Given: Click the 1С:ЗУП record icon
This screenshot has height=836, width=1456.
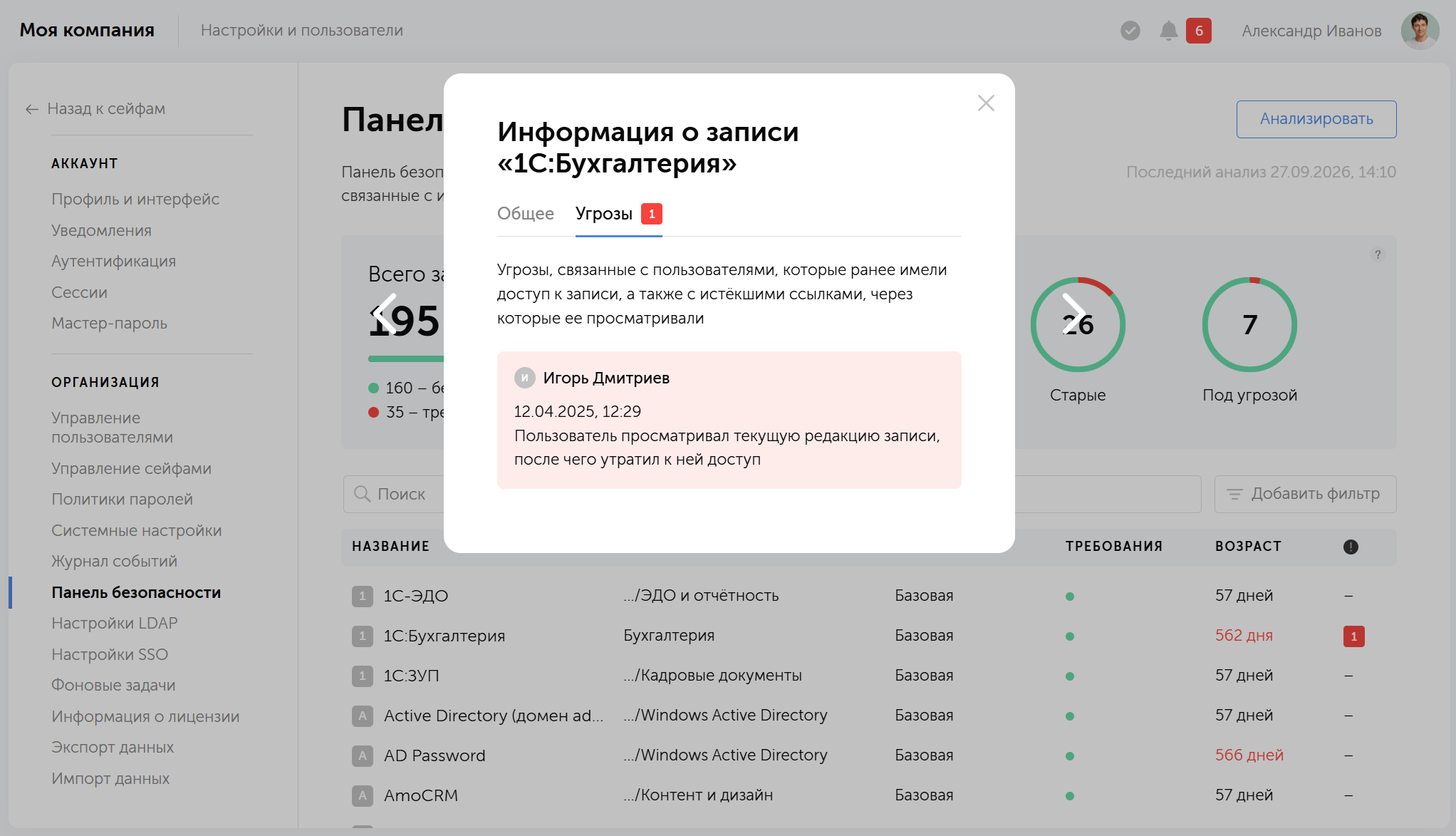Looking at the screenshot, I should 362,676.
